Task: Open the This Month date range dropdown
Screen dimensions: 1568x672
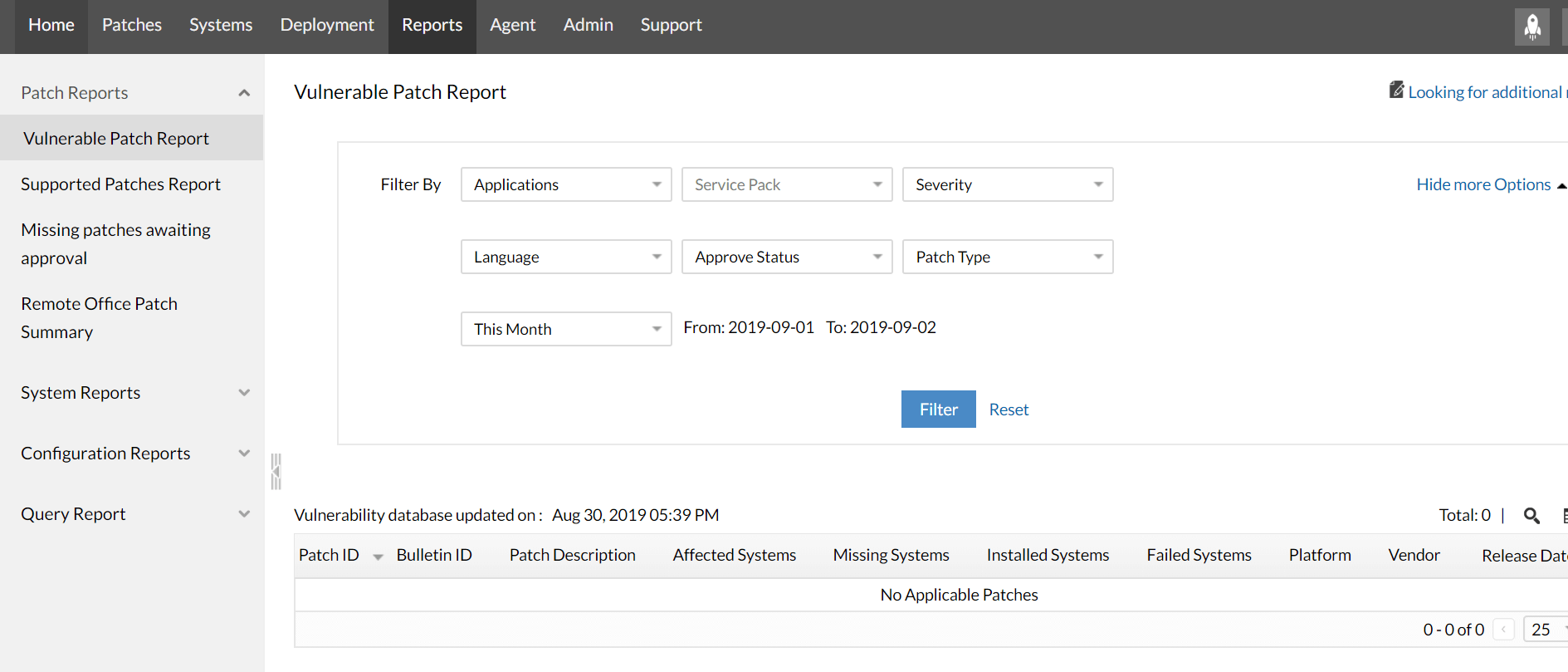Action: coord(566,329)
